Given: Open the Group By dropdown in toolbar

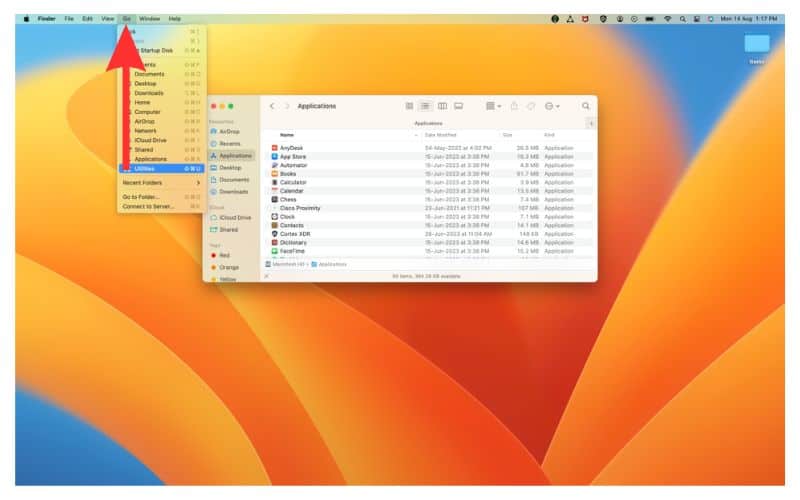Looking at the screenshot, I should (x=492, y=106).
